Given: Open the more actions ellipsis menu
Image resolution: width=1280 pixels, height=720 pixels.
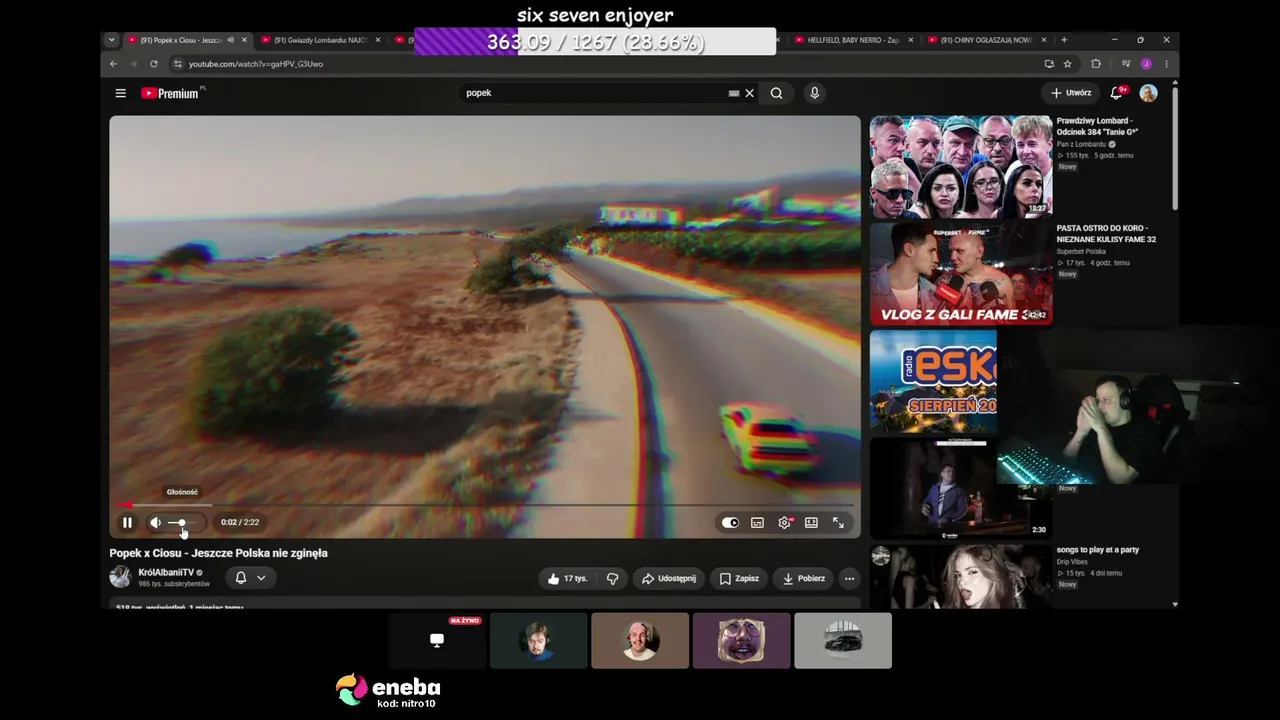Looking at the screenshot, I should click(x=849, y=578).
